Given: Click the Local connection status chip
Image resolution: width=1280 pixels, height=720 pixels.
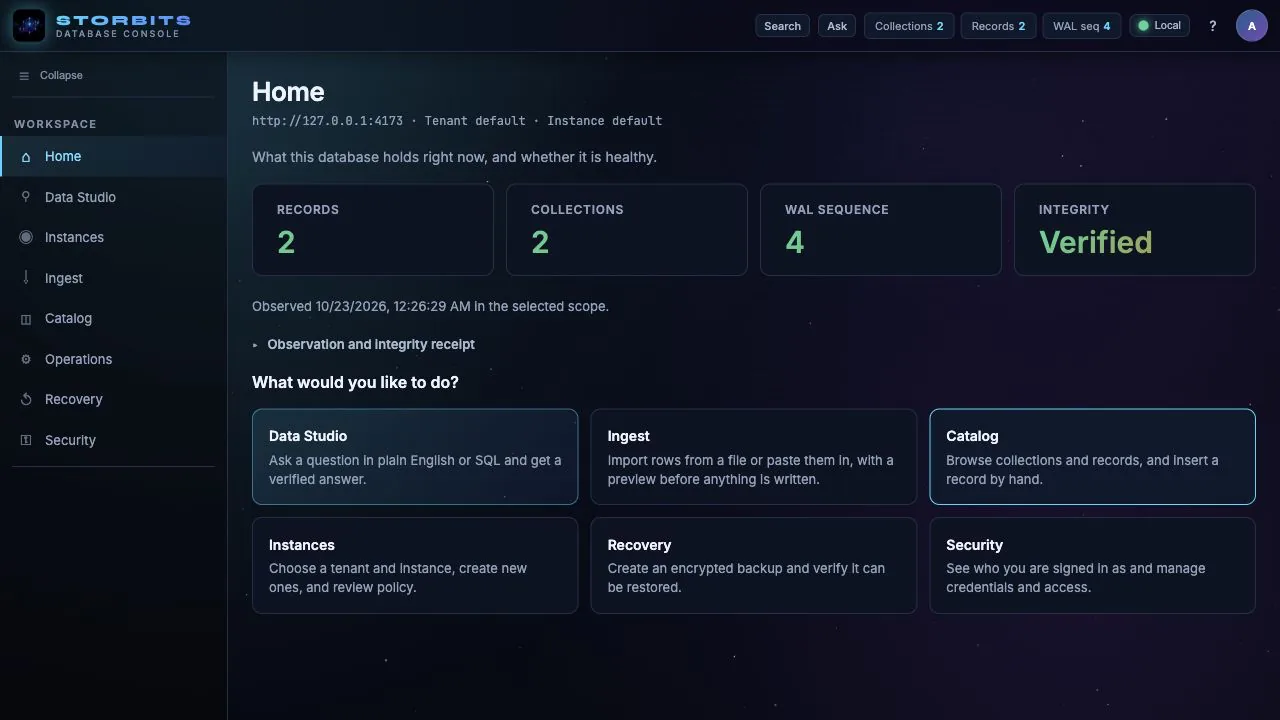Looking at the screenshot, I should point(1159,26).
